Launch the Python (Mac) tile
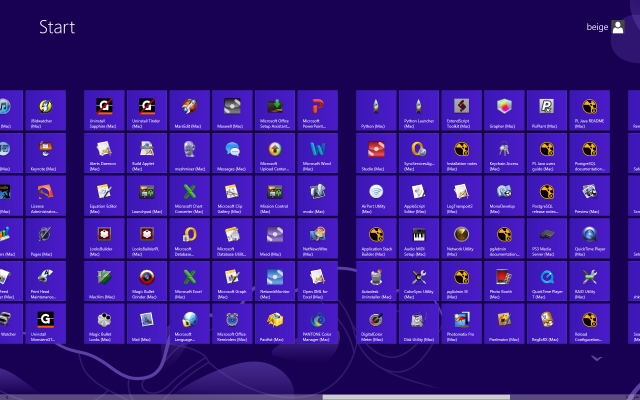The height and width of the screenshot is (400, 640). pos(376,110)
